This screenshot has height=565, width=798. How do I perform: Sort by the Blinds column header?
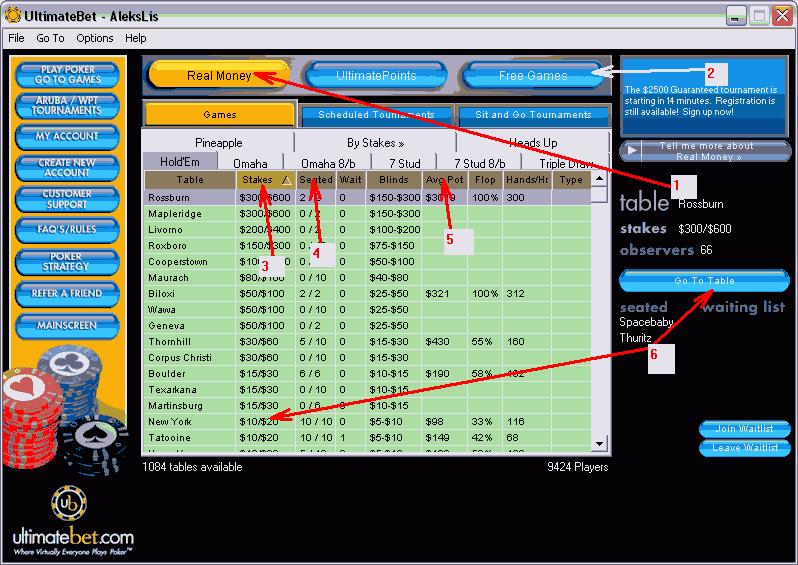point(394,180)
